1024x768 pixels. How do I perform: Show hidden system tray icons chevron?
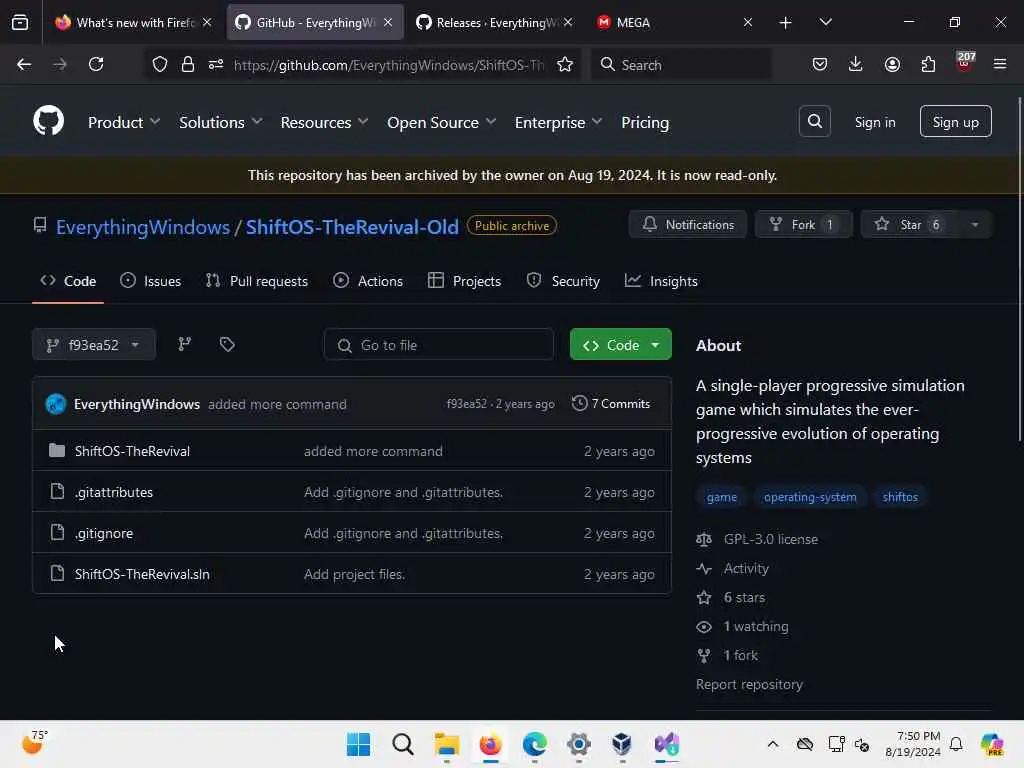tap(773, 744)
